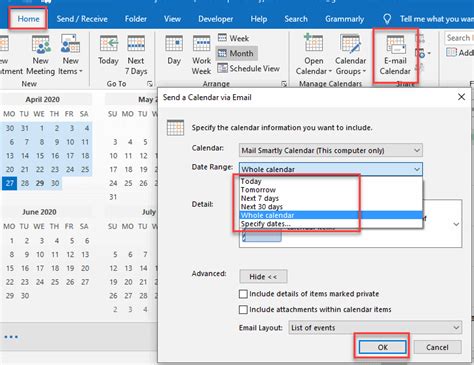Check Include attachments within calendar items

point(243,310)
